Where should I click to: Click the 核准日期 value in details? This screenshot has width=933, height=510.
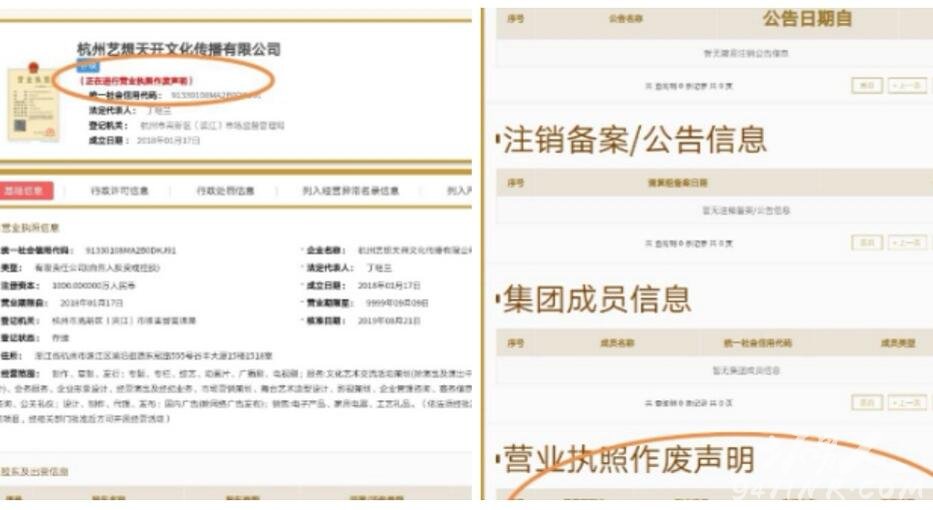click(x=389, y=321)
